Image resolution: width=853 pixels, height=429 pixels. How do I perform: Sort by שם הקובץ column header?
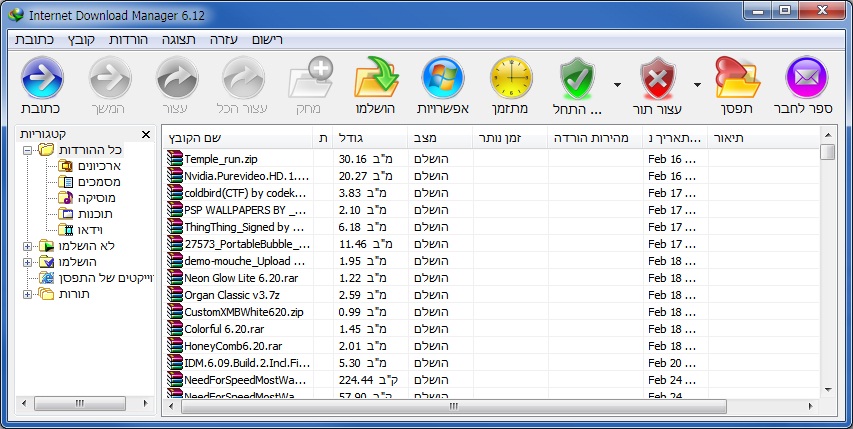tap(238, 138)
